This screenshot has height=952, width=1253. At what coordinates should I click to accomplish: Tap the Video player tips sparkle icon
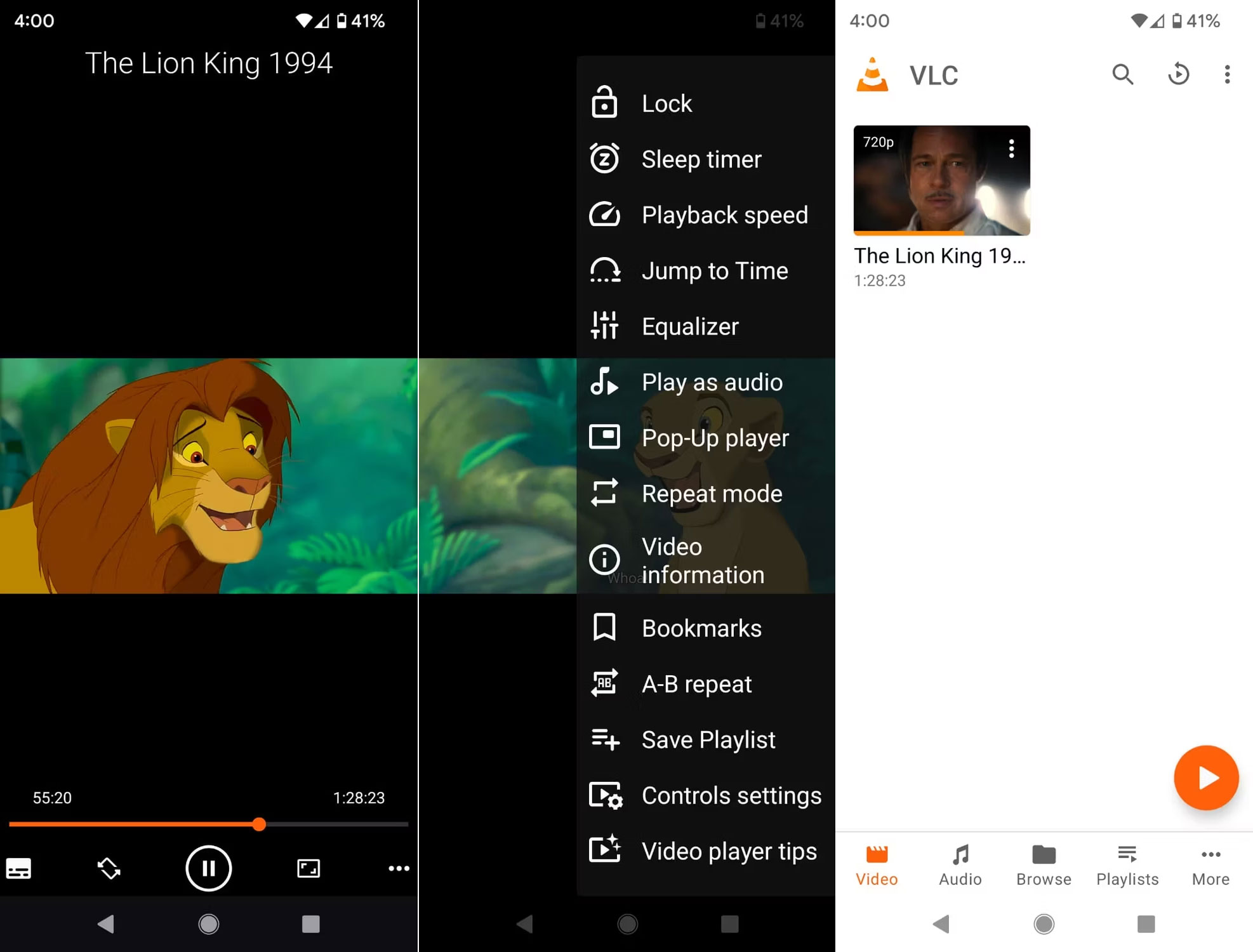point(605,849)
